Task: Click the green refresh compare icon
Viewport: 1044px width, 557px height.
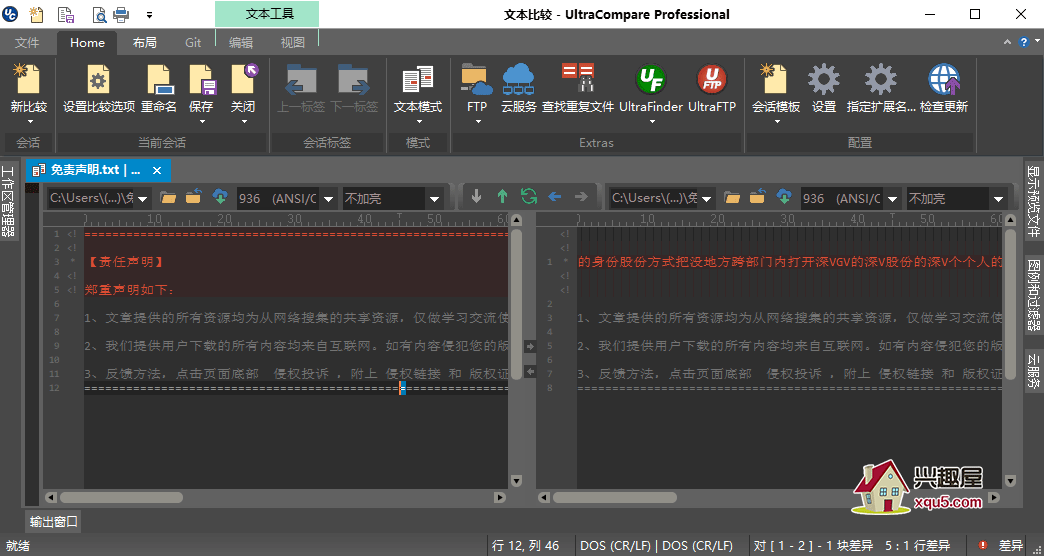Action: [529, 196]
